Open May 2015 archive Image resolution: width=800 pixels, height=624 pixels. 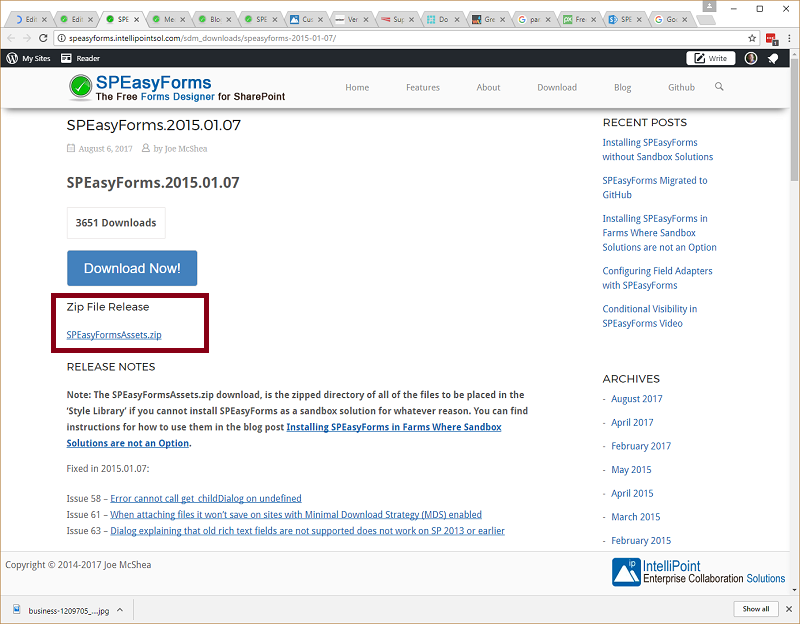(x=631, y=469)
